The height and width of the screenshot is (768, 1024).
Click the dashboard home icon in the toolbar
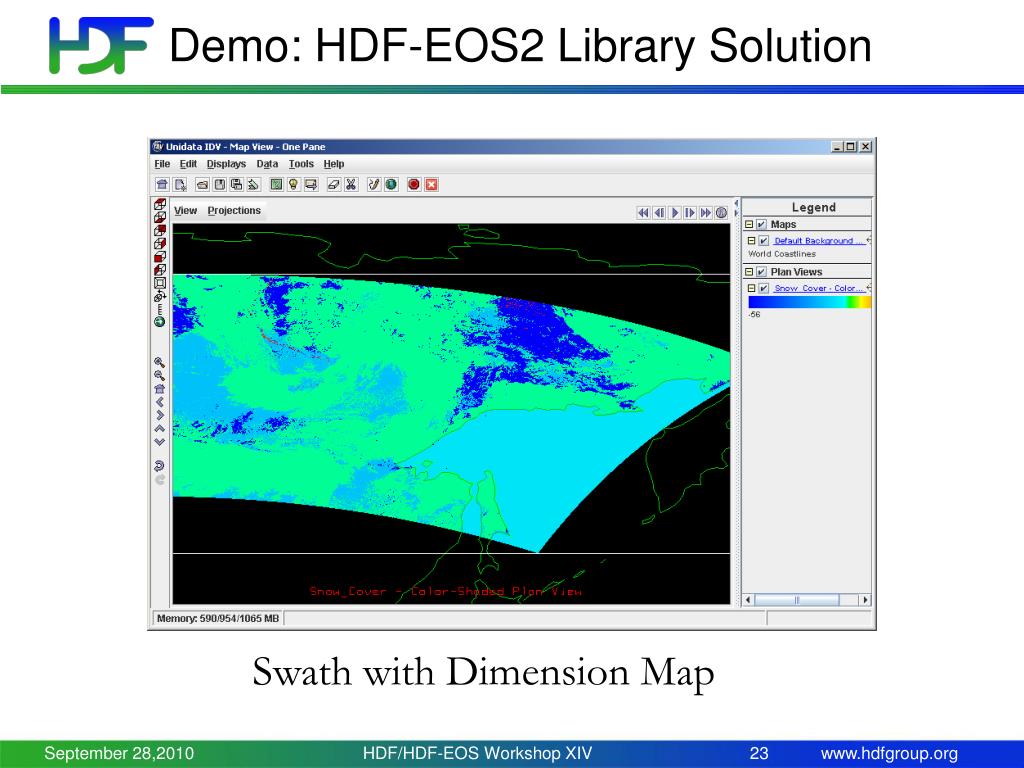point(162,184)
